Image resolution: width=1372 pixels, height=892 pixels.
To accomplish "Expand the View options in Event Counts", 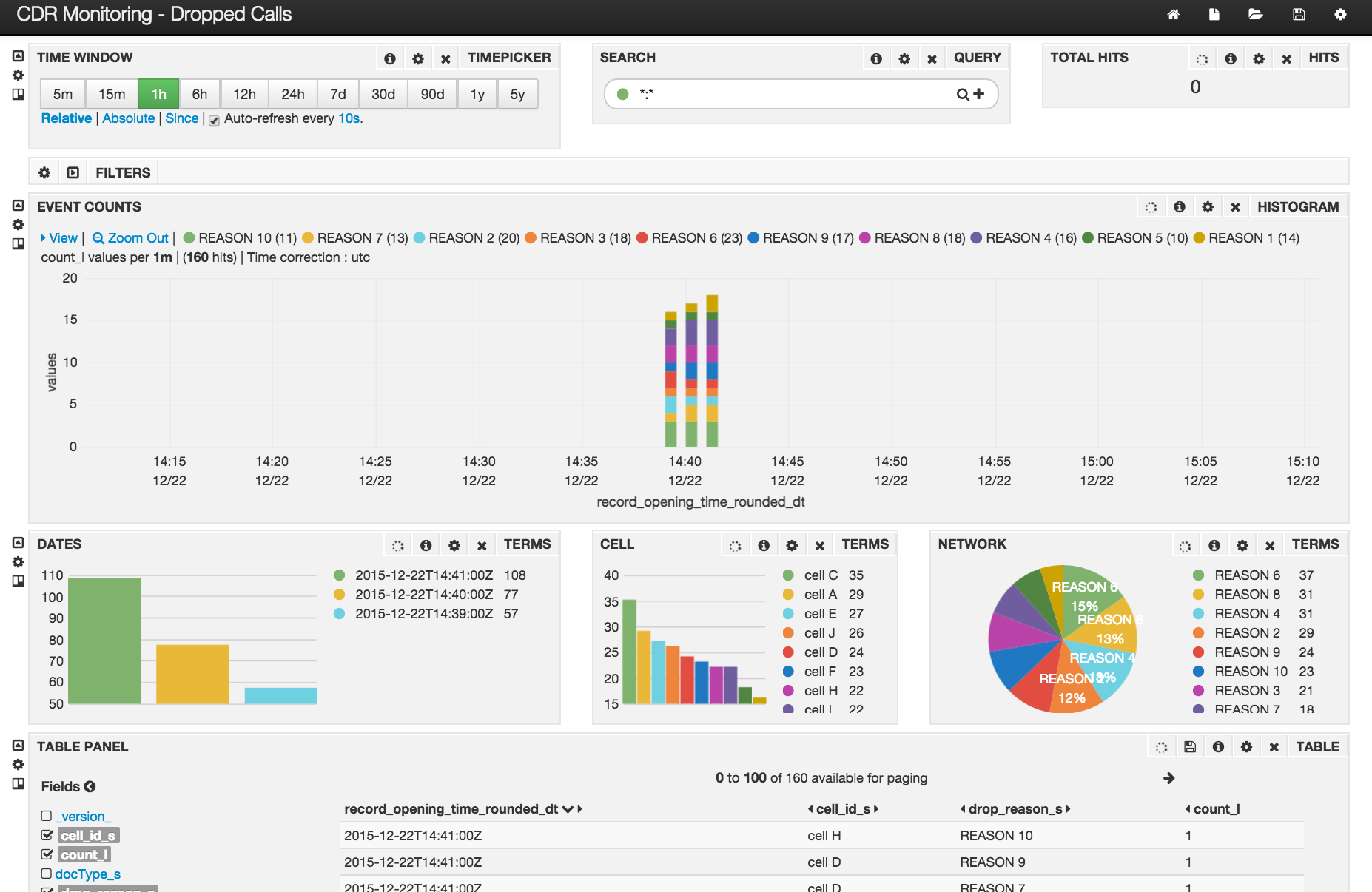I will pyautogui.click(x=59, y=237).
